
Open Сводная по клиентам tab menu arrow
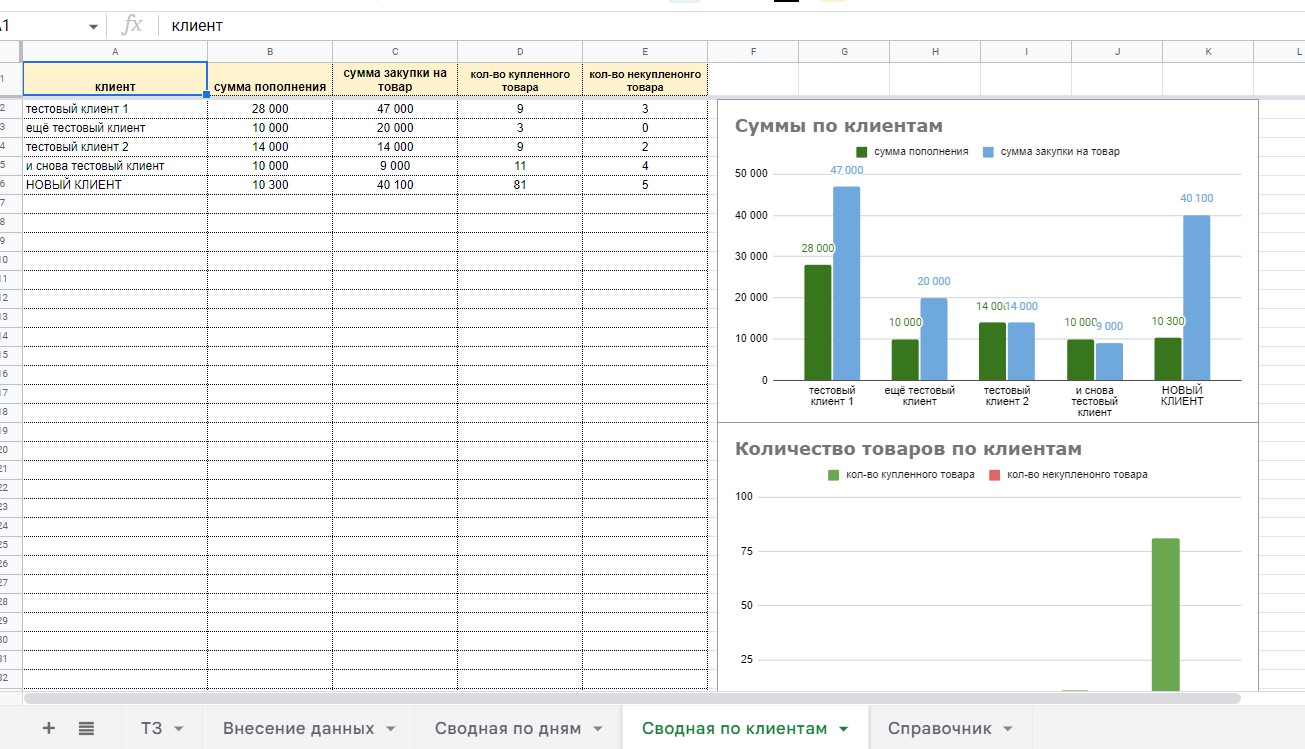click(843, 729)
